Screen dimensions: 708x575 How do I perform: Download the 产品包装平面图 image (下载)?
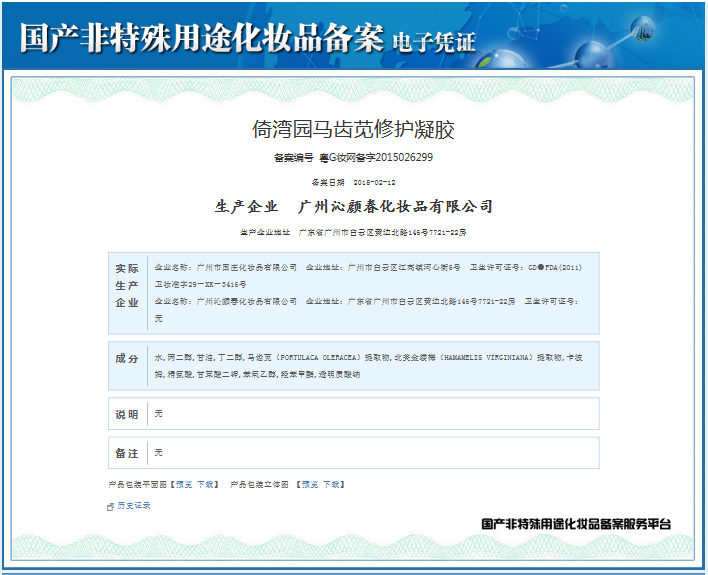206,484
